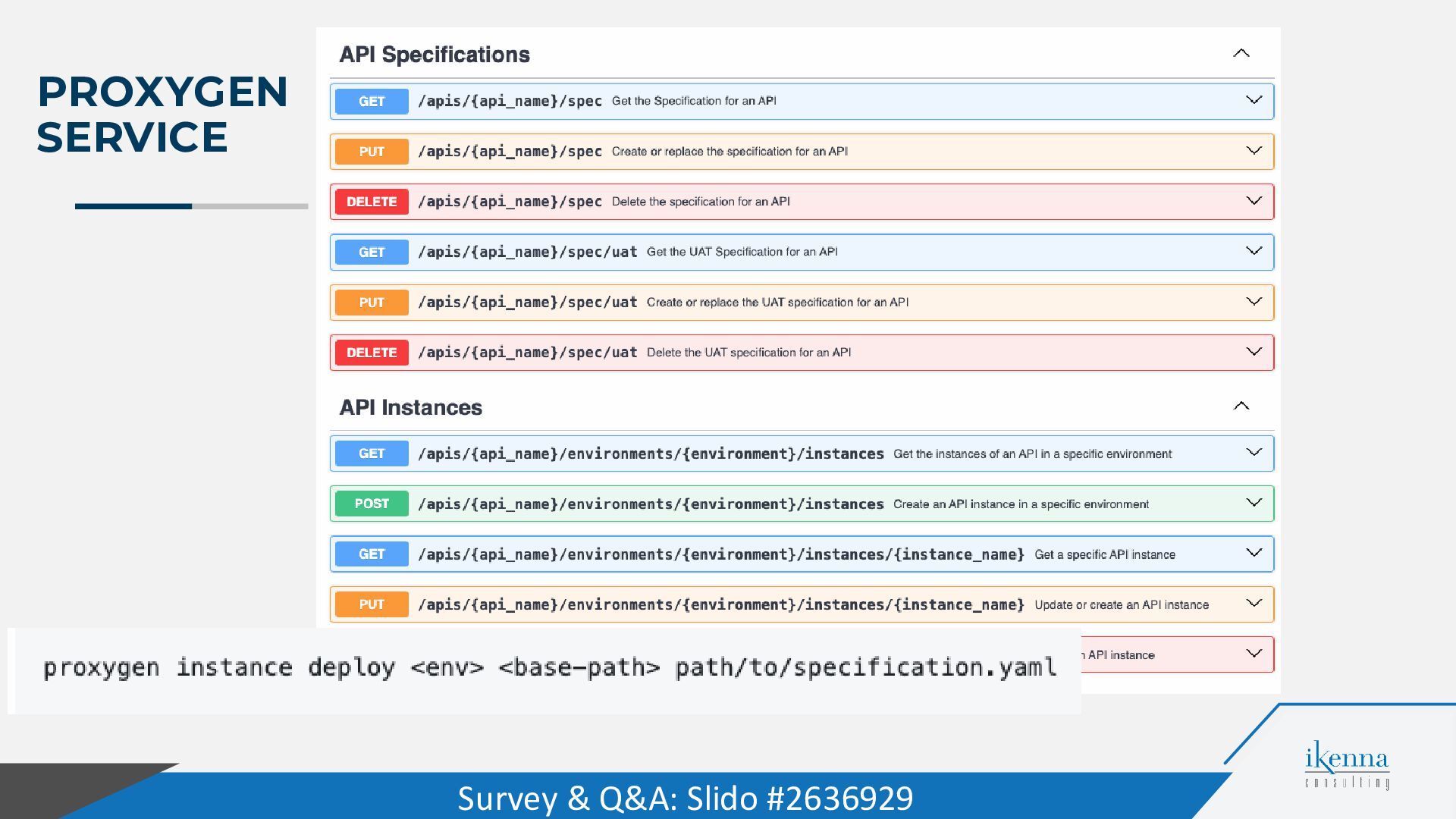Select path /apis/{api_name}/spec/uat in DELETE row
Viewport: 1456px width, 819px height.
click(527, 353)
